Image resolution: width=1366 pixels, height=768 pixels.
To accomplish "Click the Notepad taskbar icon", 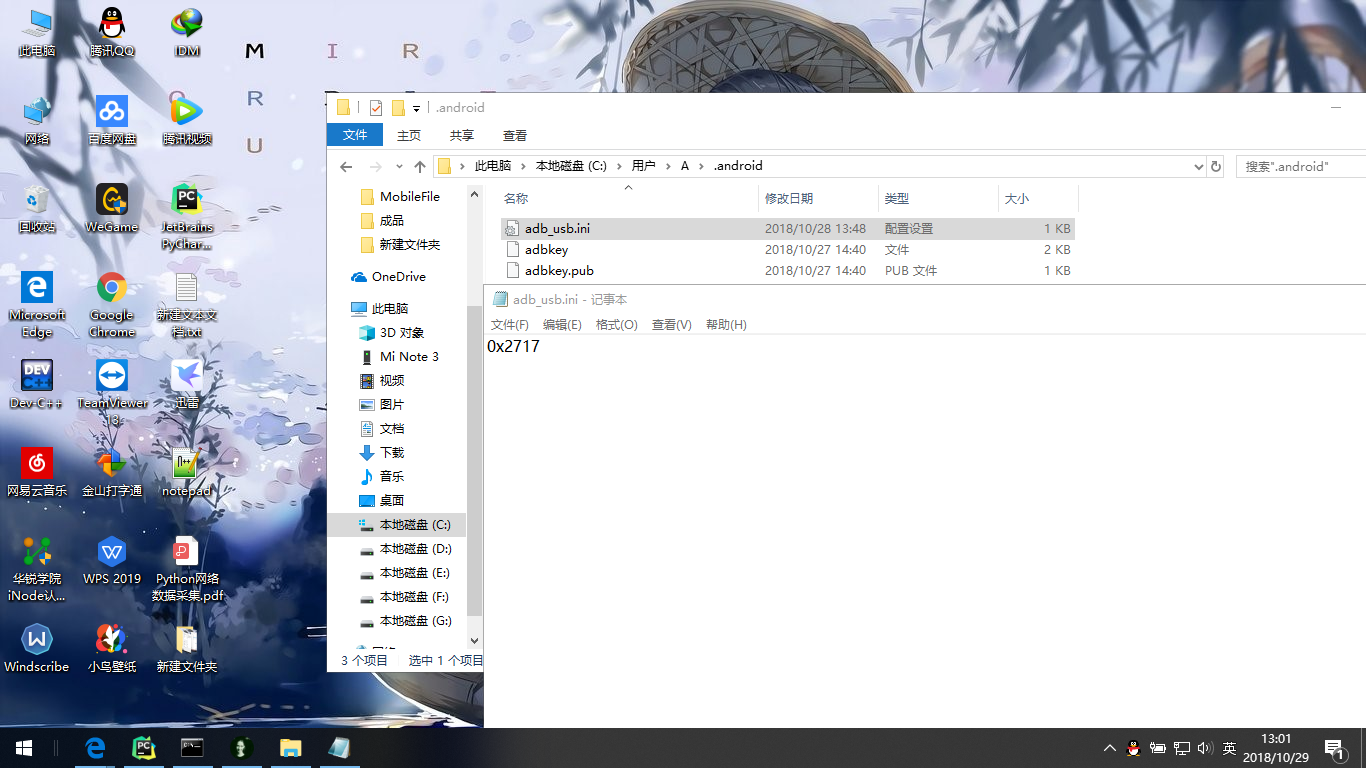I will pyautogui.click(x=339, y=748).
